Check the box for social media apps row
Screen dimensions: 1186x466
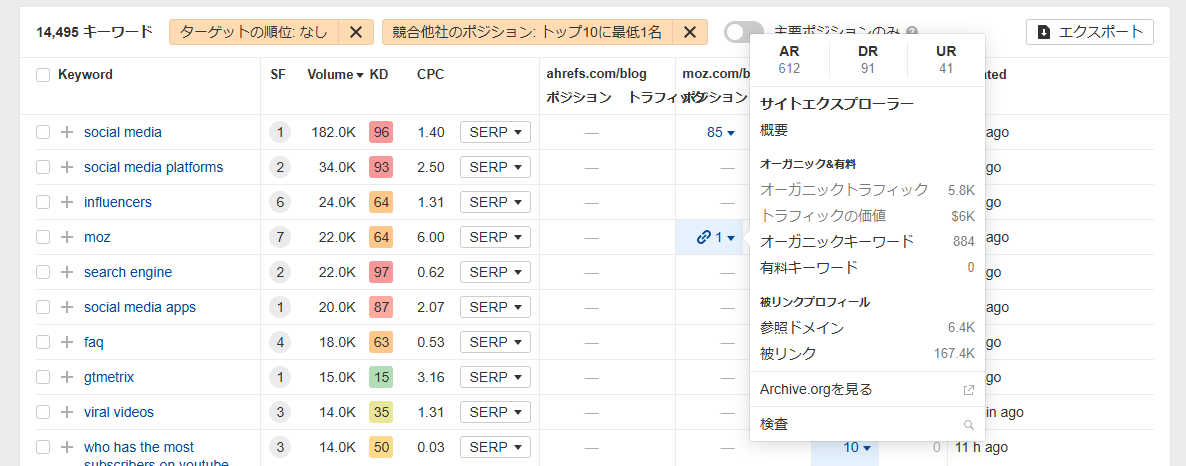(43, 307)
